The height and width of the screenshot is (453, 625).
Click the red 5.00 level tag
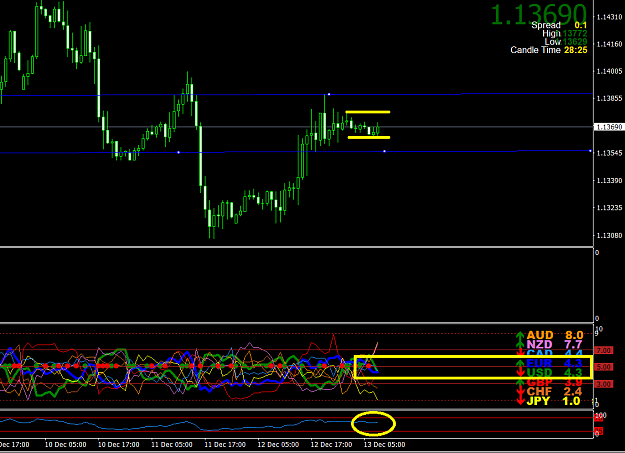coord(603,367)
